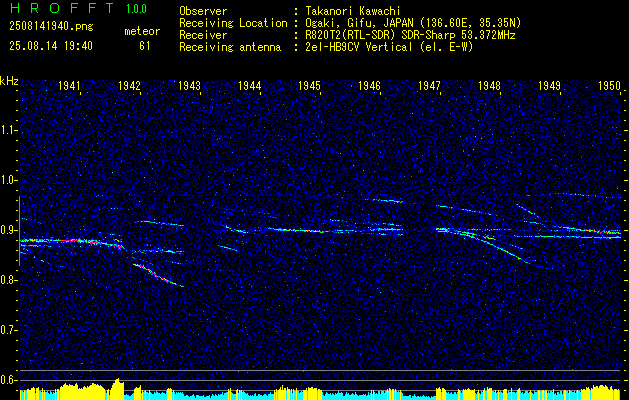Click the 1948 time marker
The image size is (629, 400).
click(x=490, y=86)
